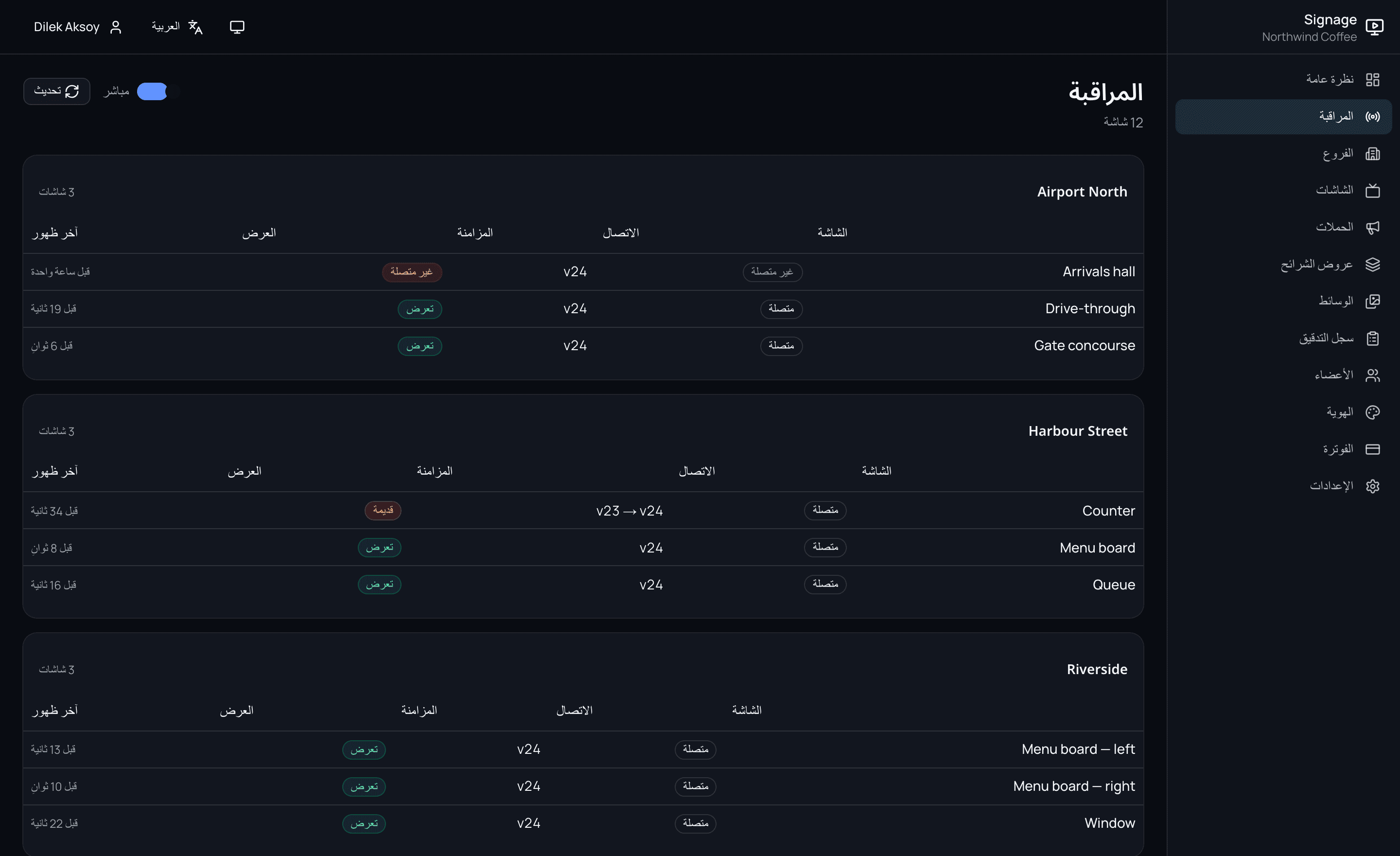Screen dimensions: 1400x856
Task: Click the Media image icon
Action: [x=1372, y=301]
